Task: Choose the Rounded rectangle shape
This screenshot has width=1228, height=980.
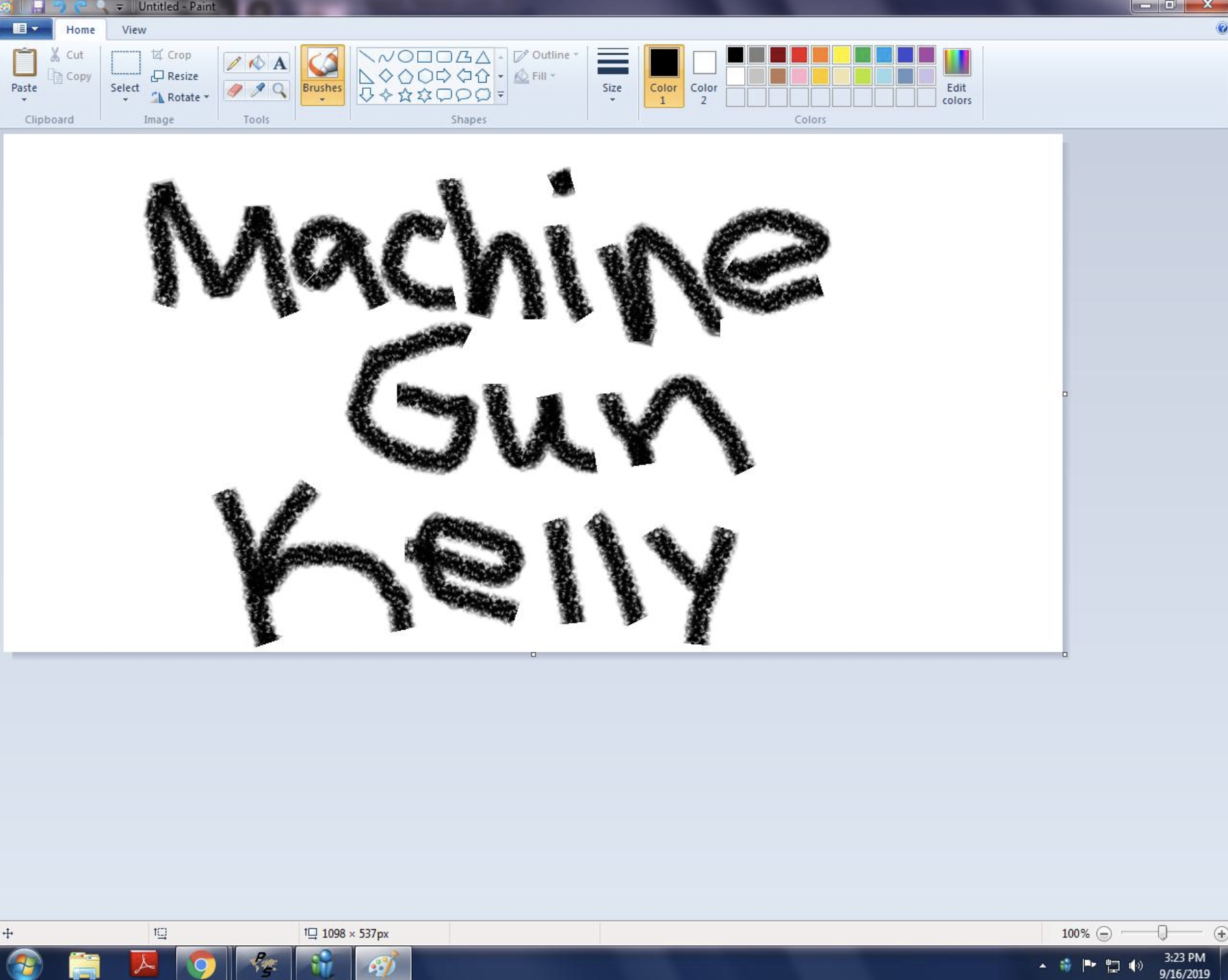Action: coord(444,57)
